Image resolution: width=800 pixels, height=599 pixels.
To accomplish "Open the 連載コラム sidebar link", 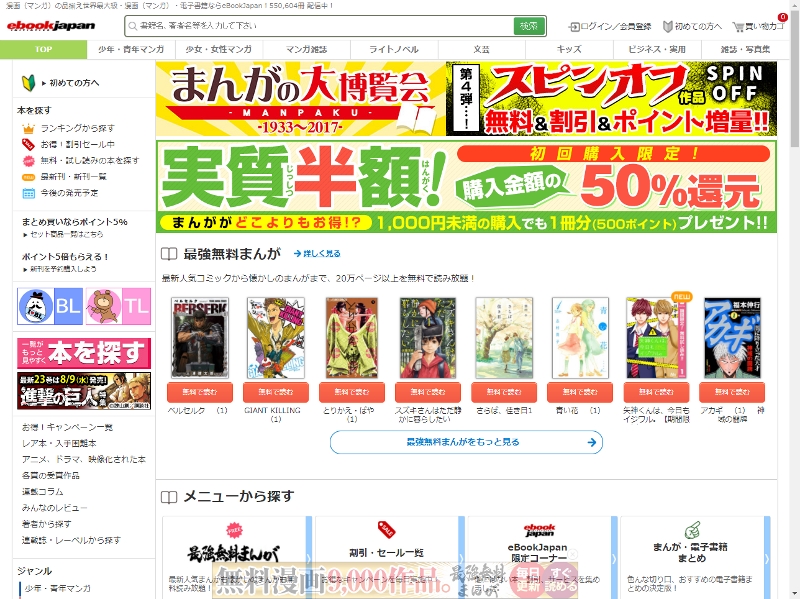I will point(42,492).
